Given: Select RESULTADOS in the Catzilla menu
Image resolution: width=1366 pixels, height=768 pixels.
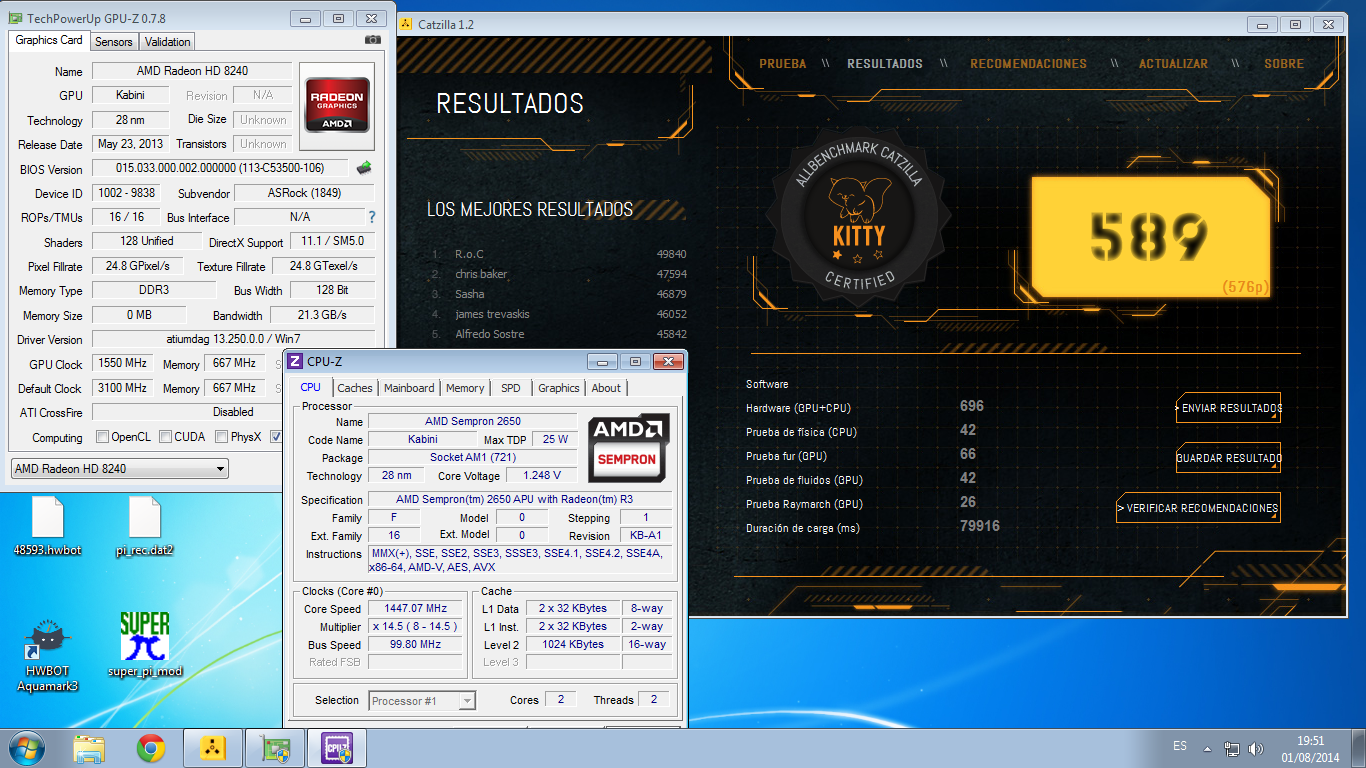Looking at the screenshot, I should 885,63.
